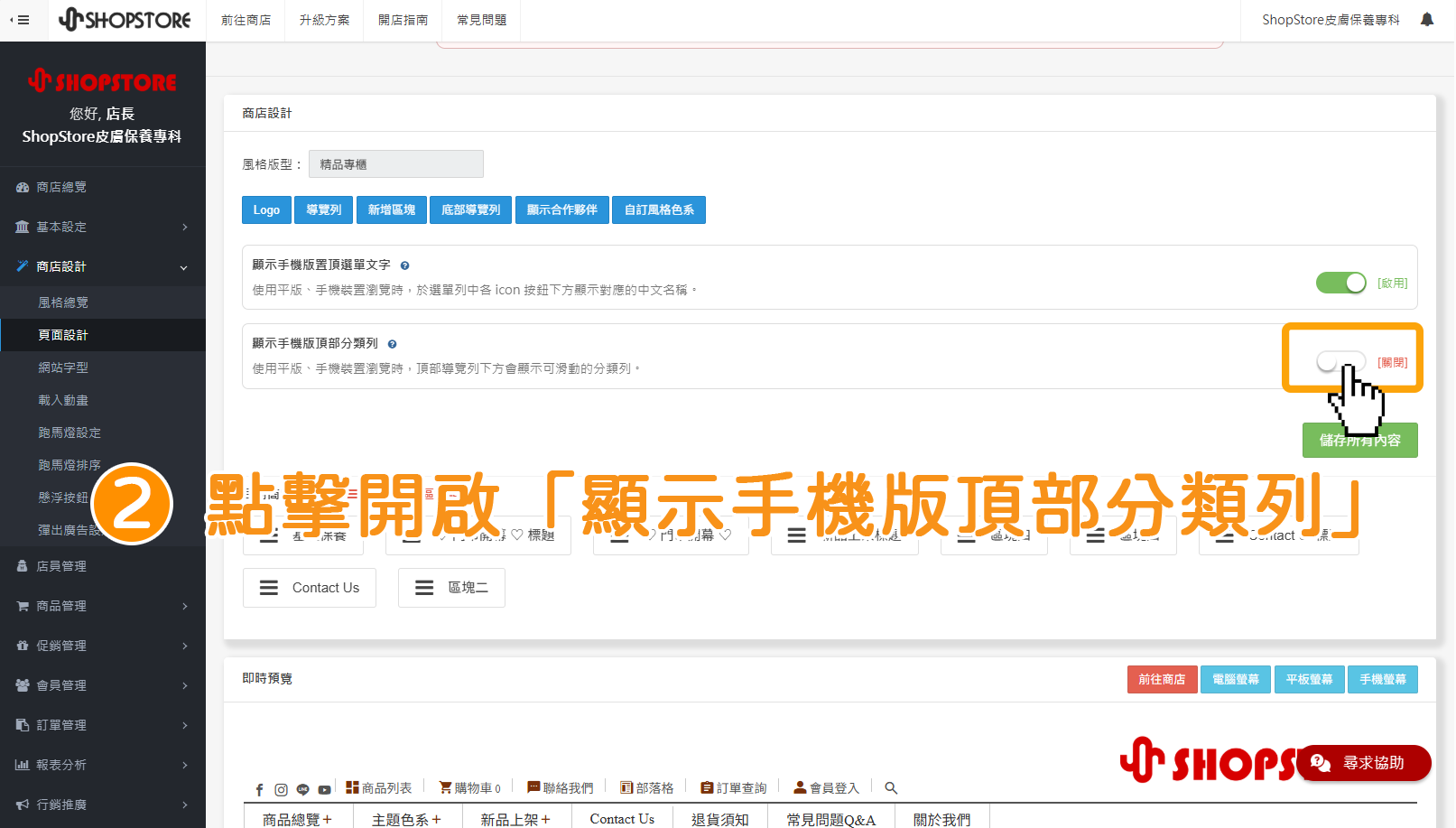Click the red 前往商店 preview button

coord(1162,679)
